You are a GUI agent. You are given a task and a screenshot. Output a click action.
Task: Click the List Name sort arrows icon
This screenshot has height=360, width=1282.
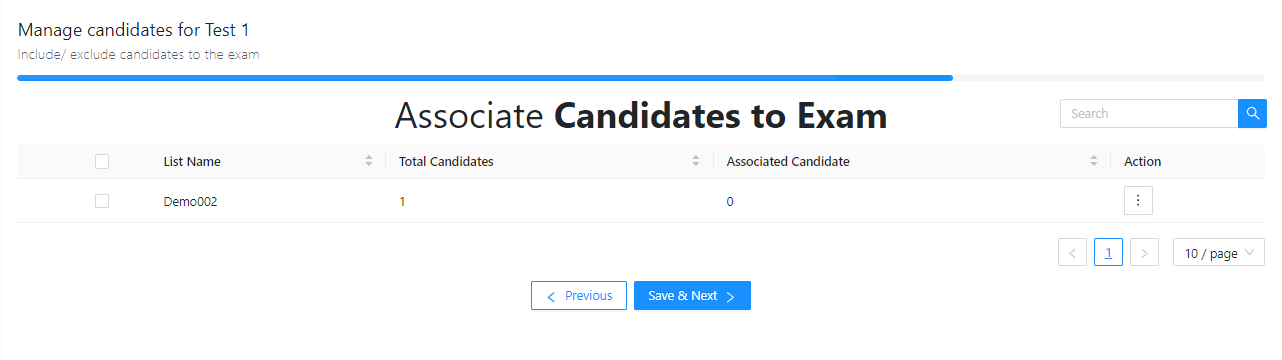click(369, 161)
